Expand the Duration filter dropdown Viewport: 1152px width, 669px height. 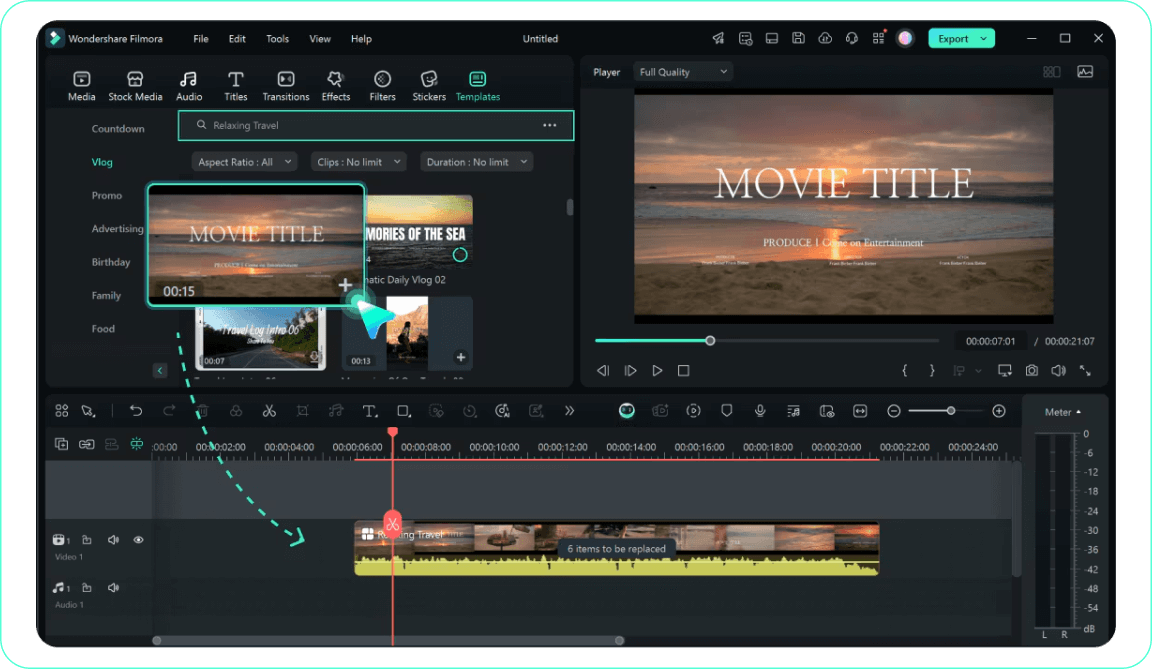click(476, 162)
